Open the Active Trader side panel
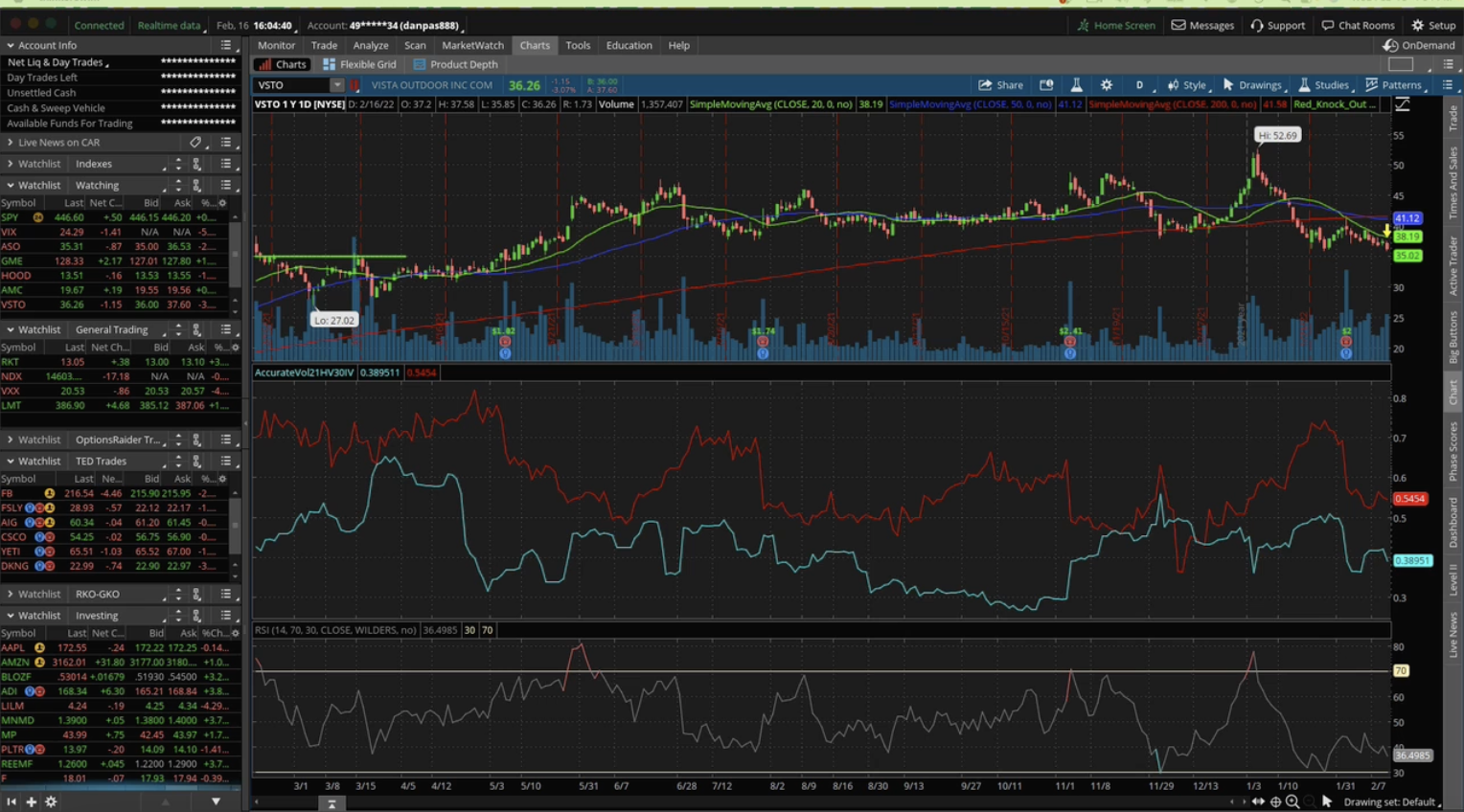1464x812 pixels. (x=1453, y=265)
